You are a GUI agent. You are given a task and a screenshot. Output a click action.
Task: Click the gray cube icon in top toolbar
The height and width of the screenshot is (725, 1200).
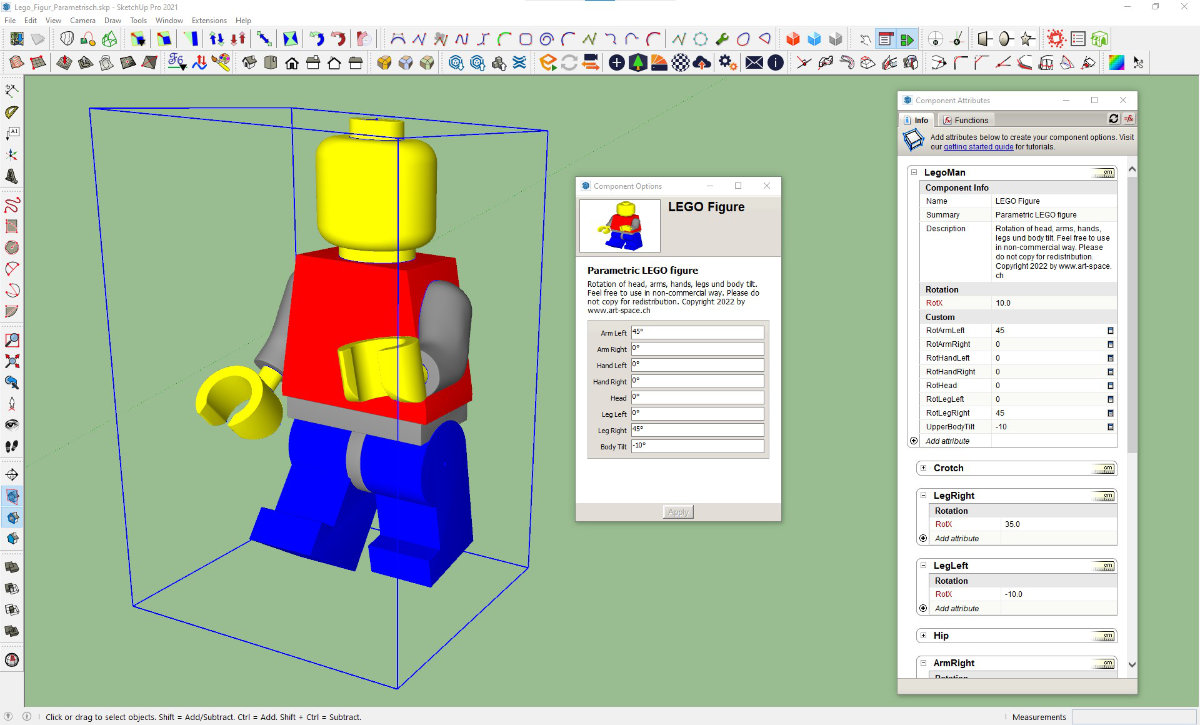tap(835, 39)
